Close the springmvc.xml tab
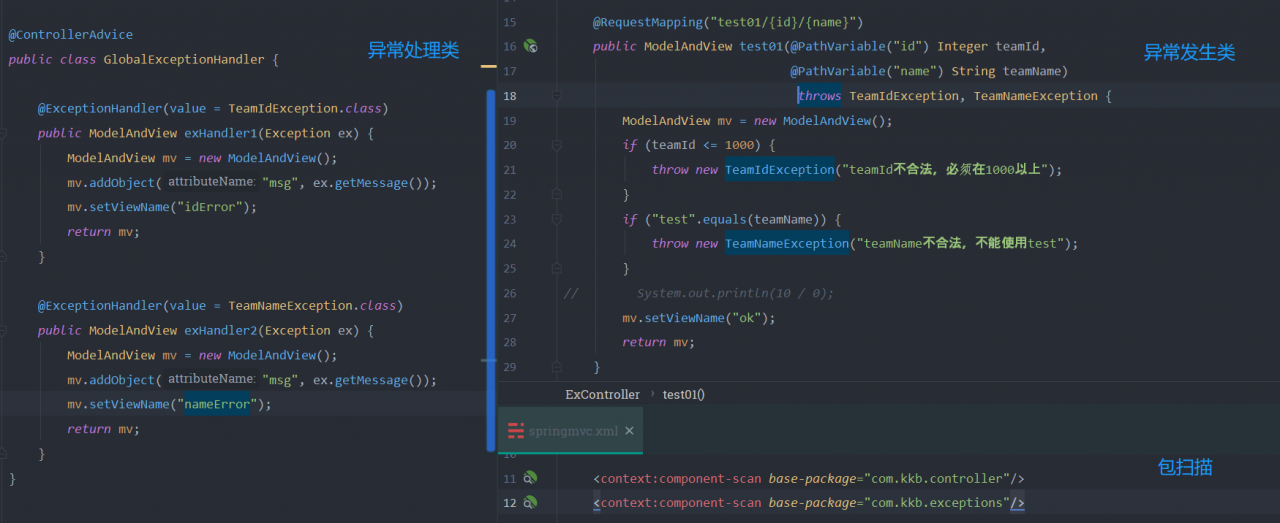 coord(629,431)
